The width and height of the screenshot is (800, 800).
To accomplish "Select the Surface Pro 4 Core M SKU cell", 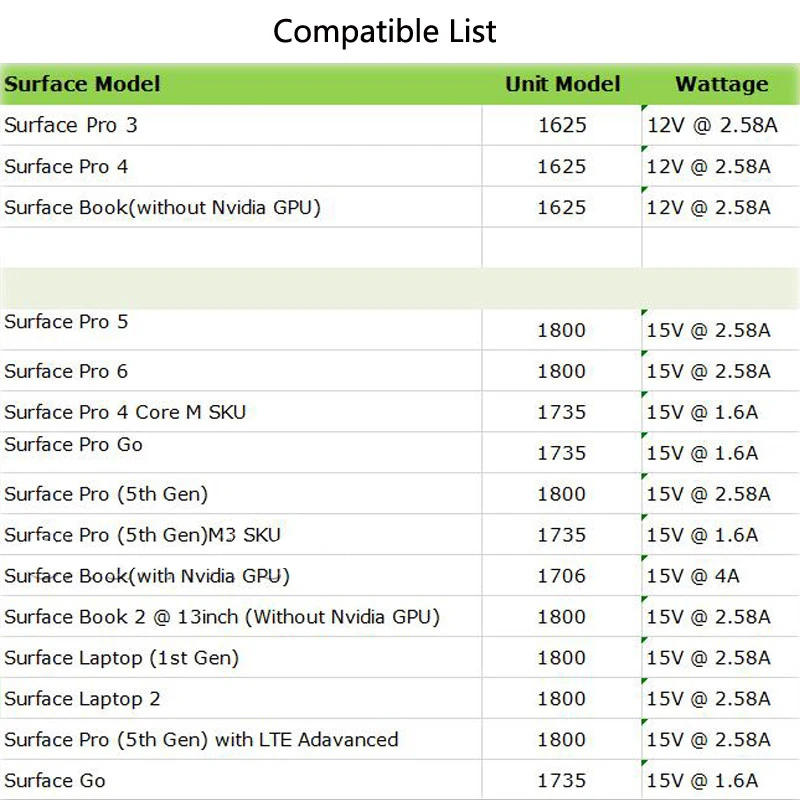I will pyautogui.click(x=125, y=412).
